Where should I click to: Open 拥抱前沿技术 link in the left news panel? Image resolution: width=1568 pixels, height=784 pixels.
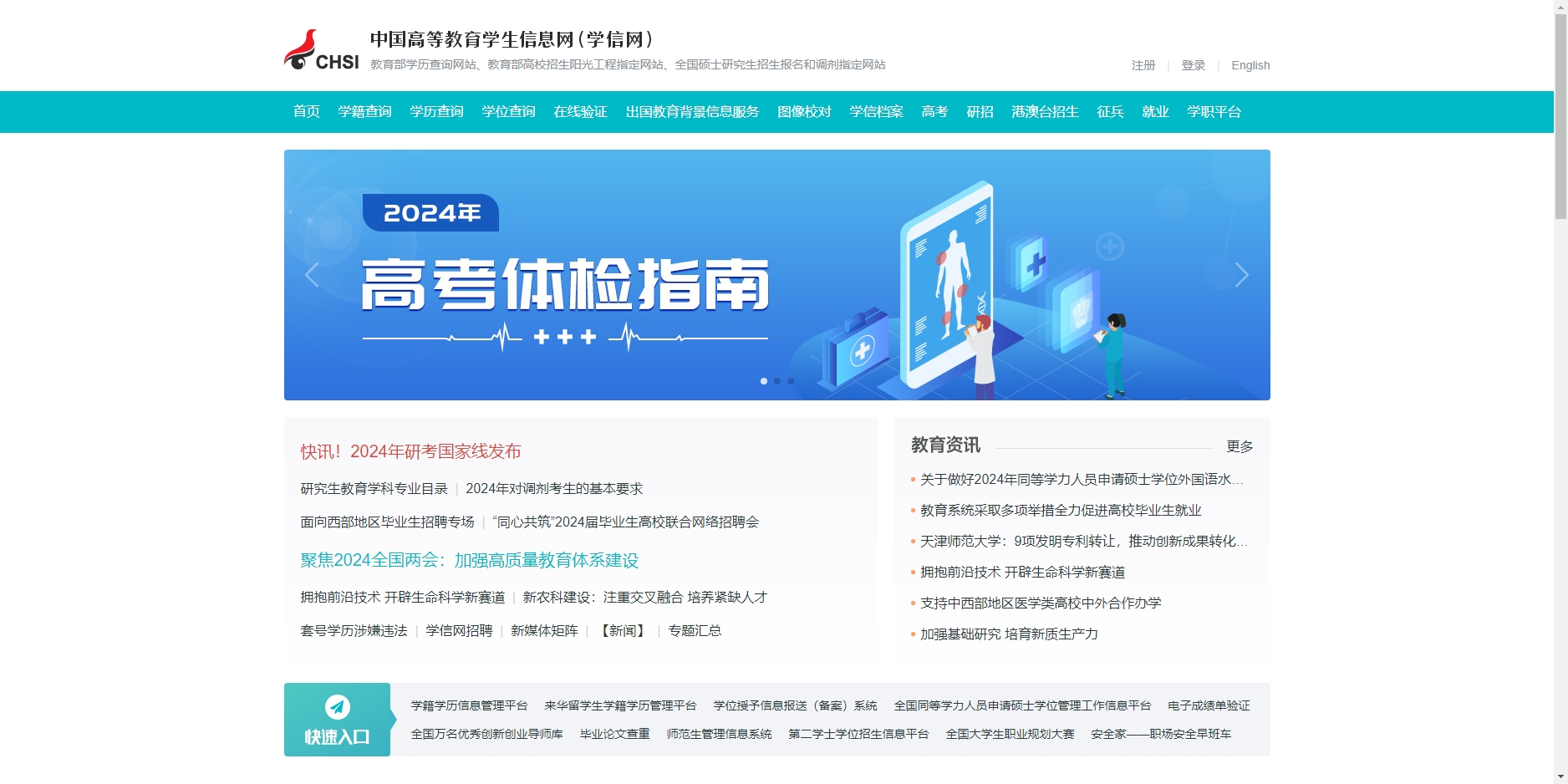tap(403, 597)
